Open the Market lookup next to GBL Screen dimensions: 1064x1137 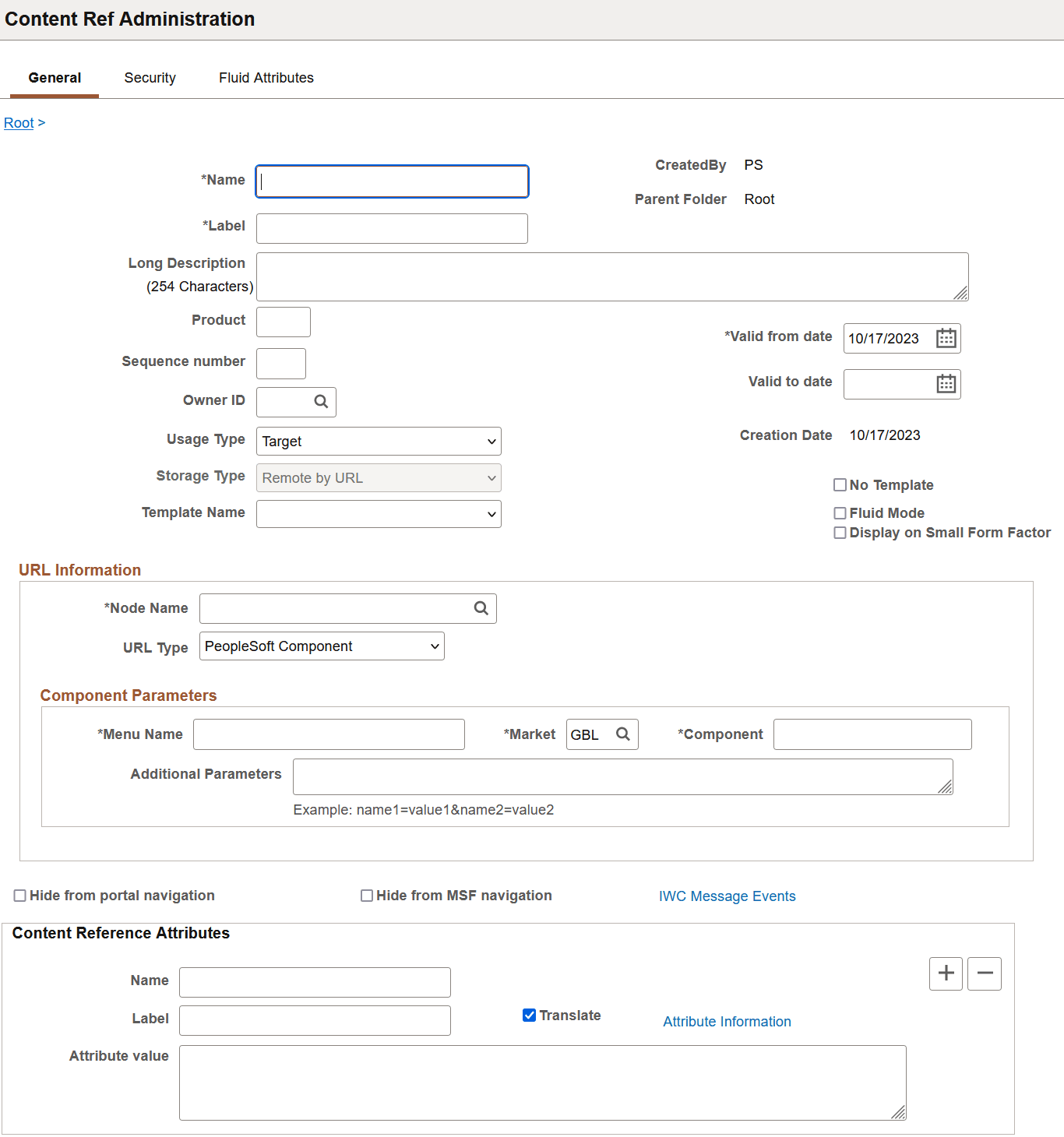(x=622, y=734)
